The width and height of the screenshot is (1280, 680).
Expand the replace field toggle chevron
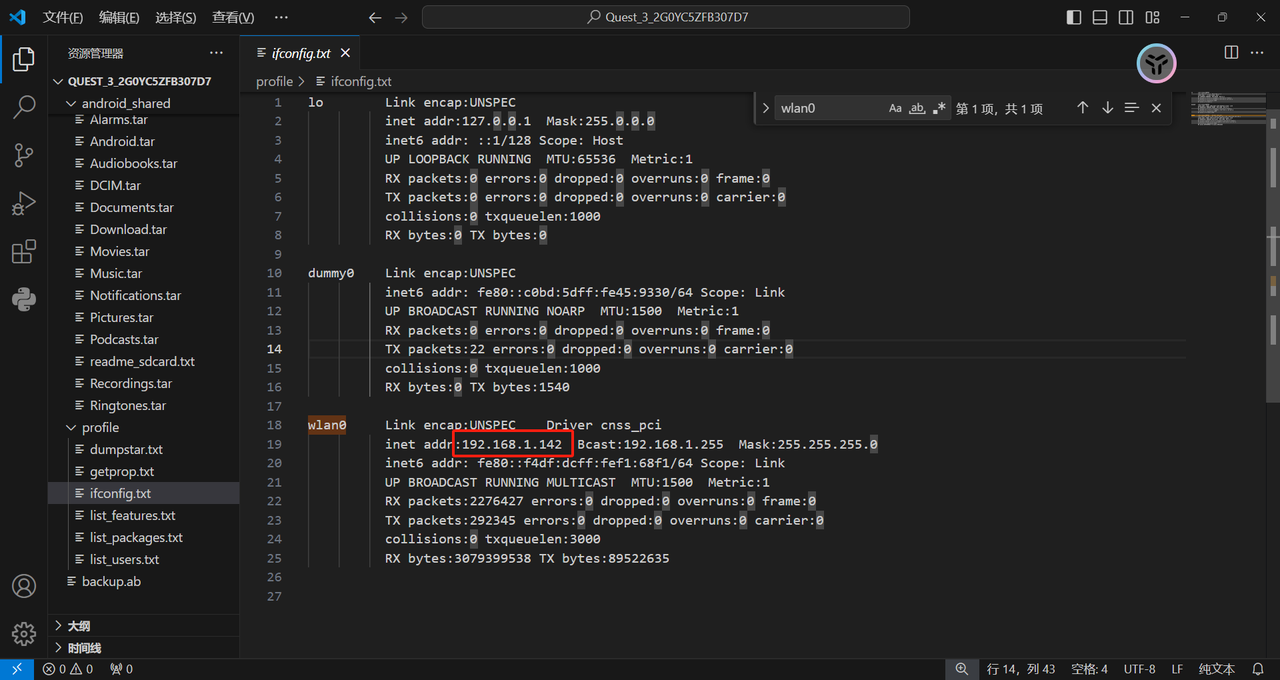pyautogui.click(x=765, y=108)
